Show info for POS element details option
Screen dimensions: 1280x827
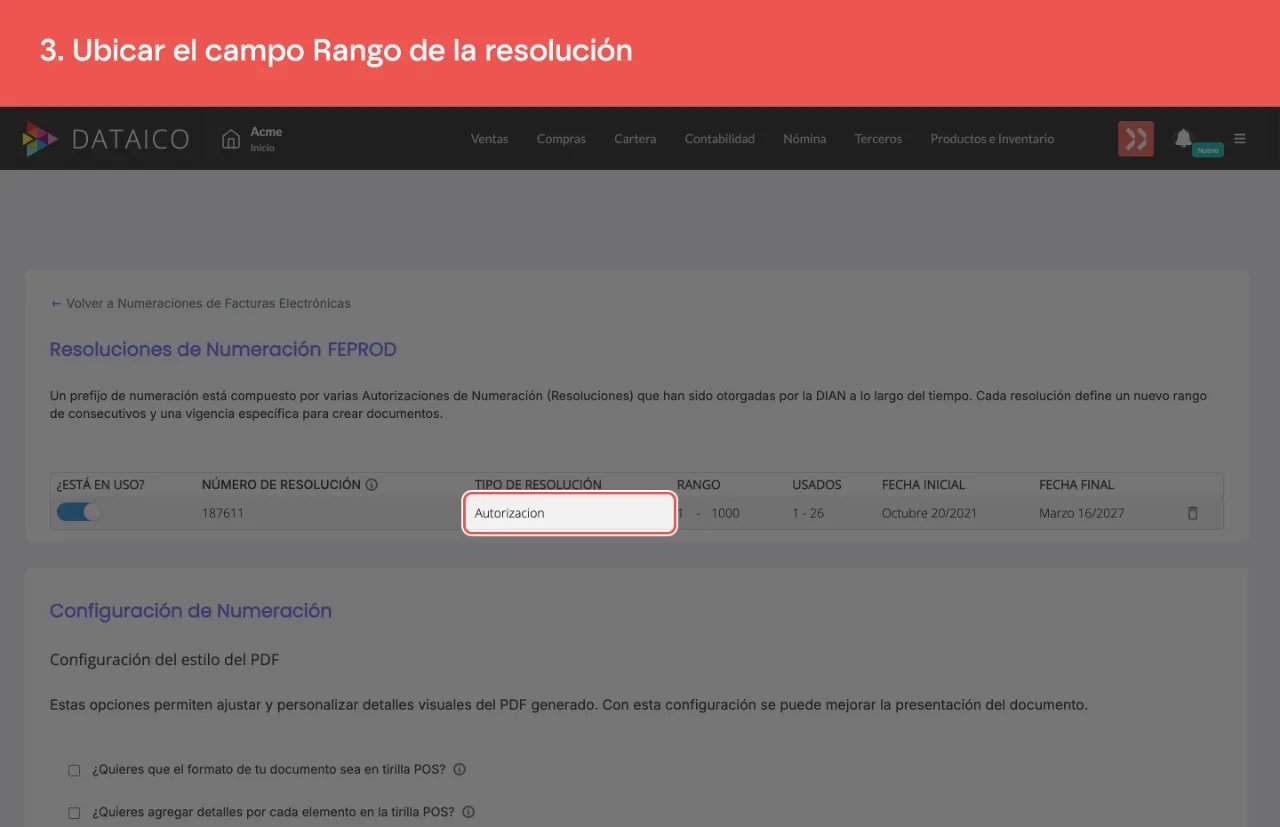tap(468, 812)
